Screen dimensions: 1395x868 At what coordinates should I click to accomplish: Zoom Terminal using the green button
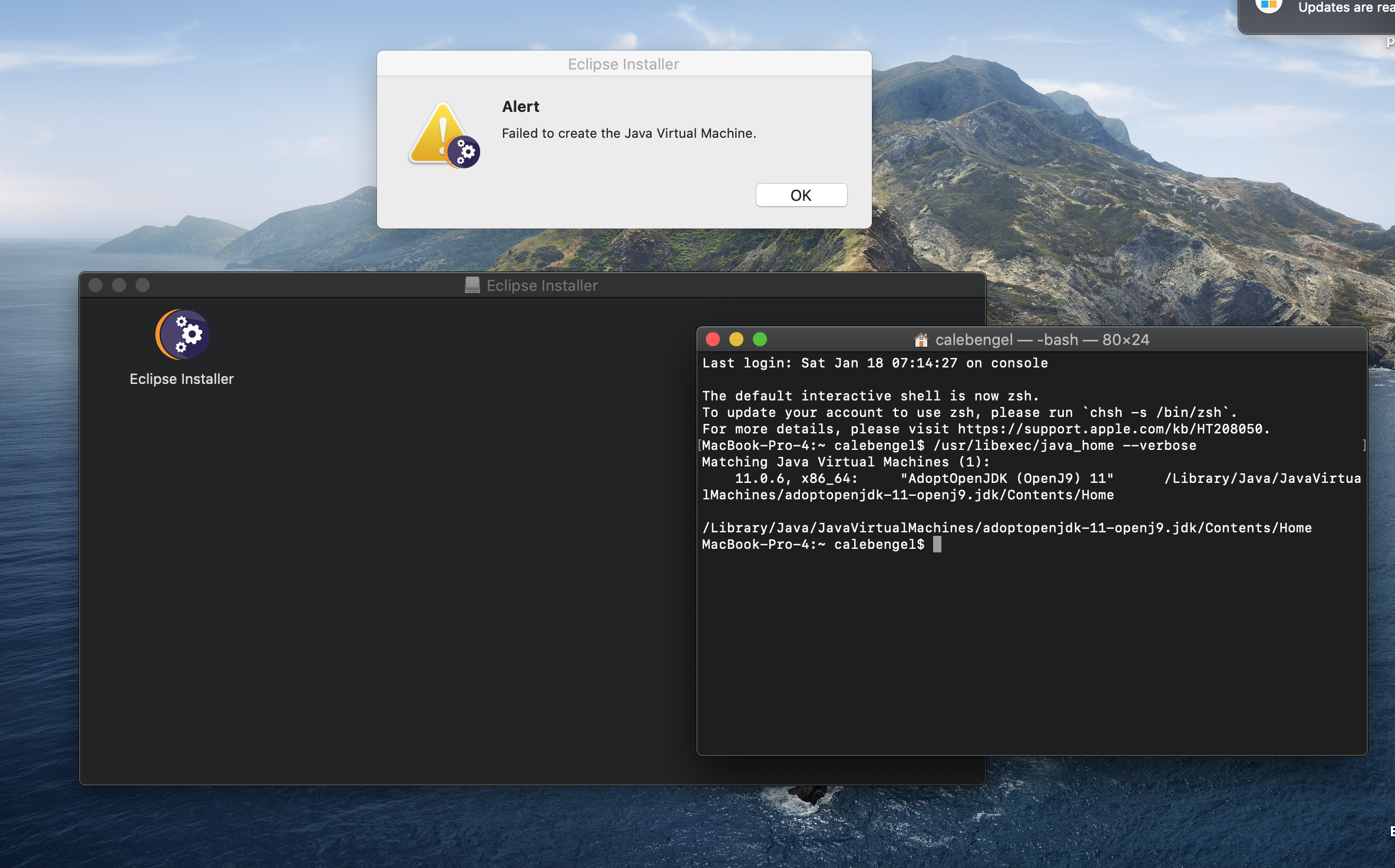click(x=760, y=339)
